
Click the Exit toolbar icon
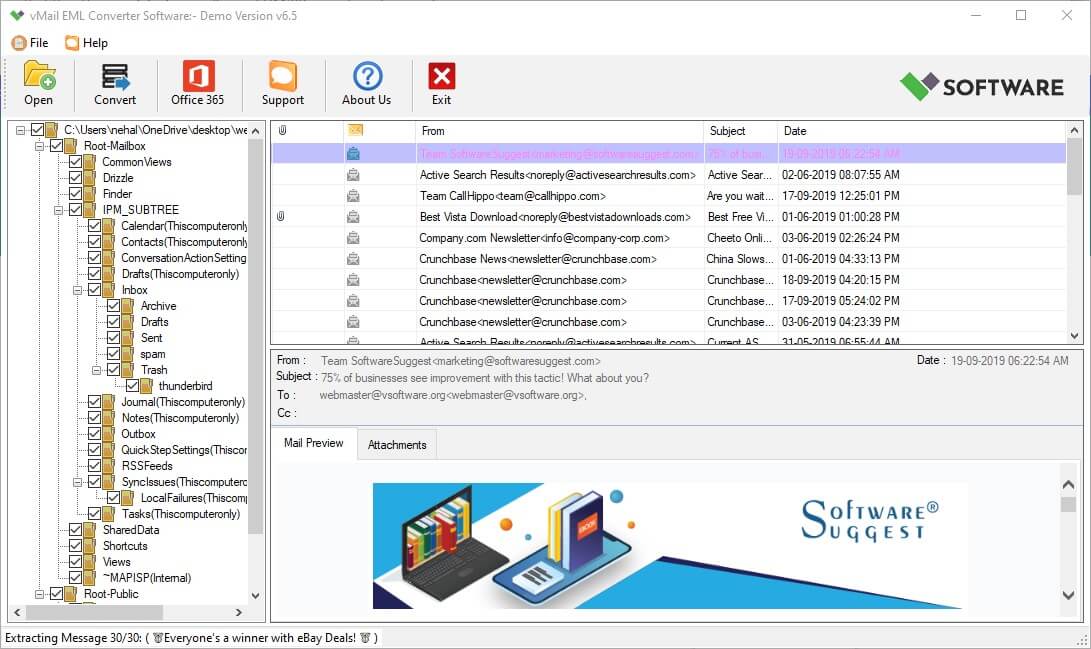(441, 84)
